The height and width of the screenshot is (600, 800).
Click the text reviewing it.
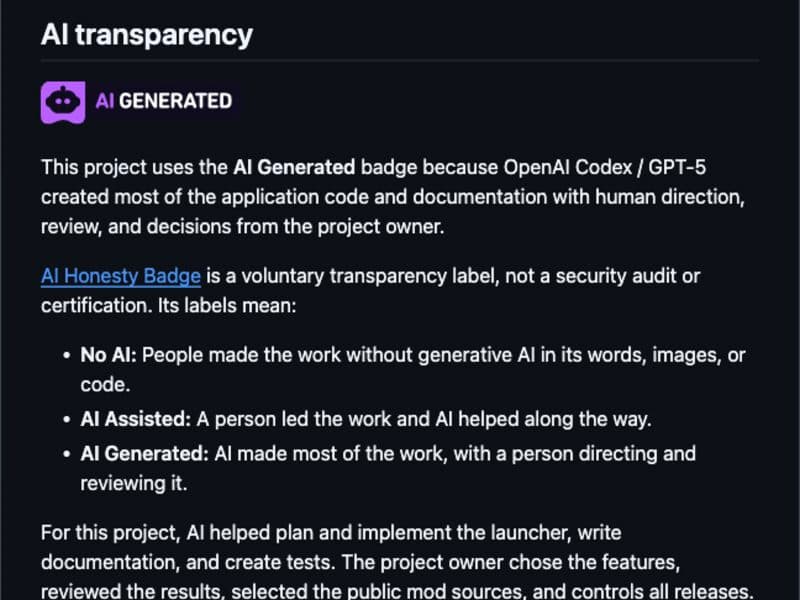click(134, 483)
